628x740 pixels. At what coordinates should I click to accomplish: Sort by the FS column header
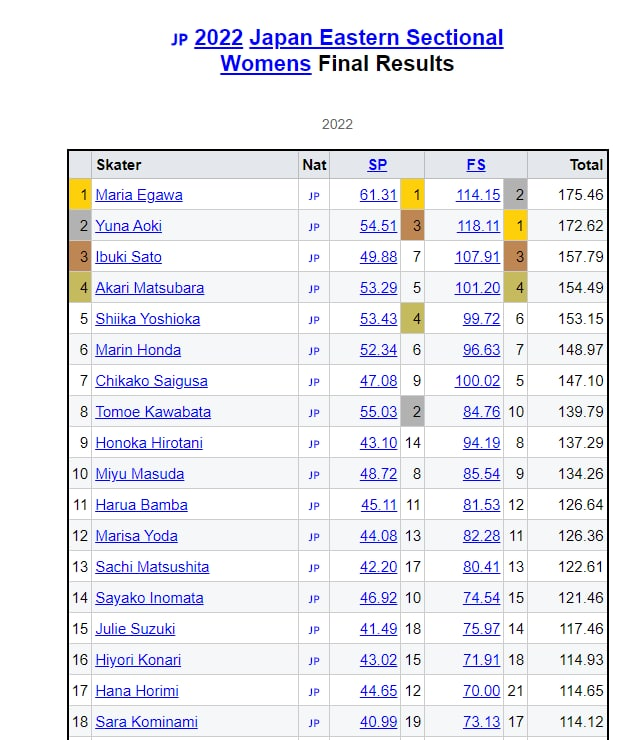476,165
